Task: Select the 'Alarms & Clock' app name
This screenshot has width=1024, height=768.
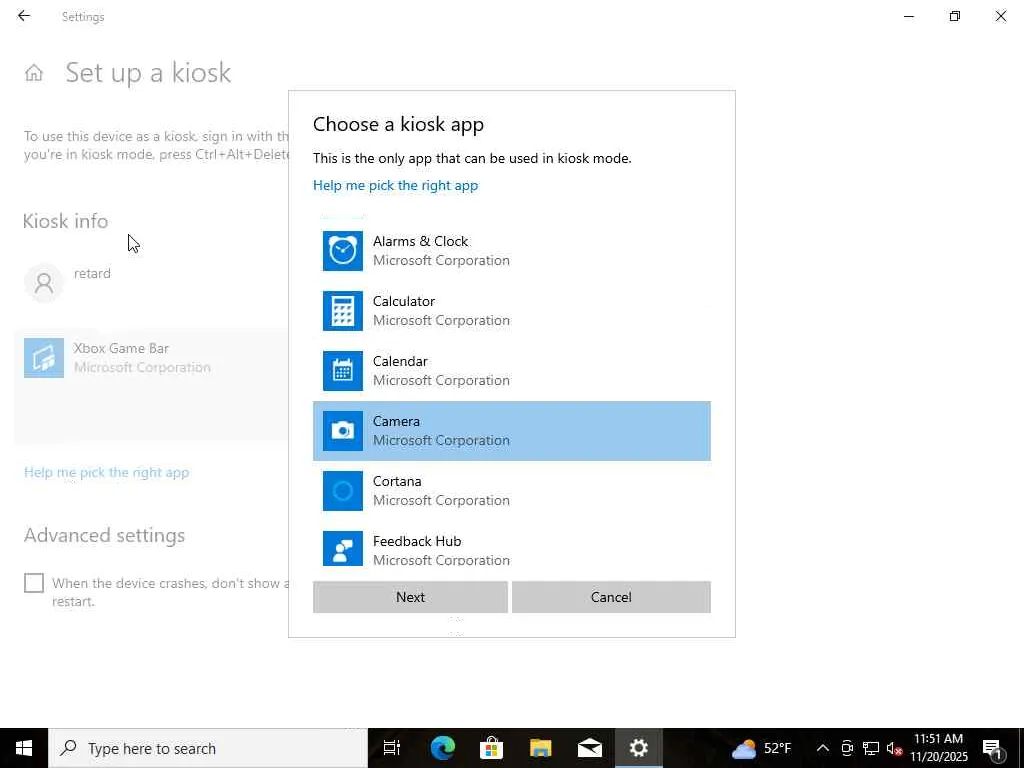Action: 421,241
